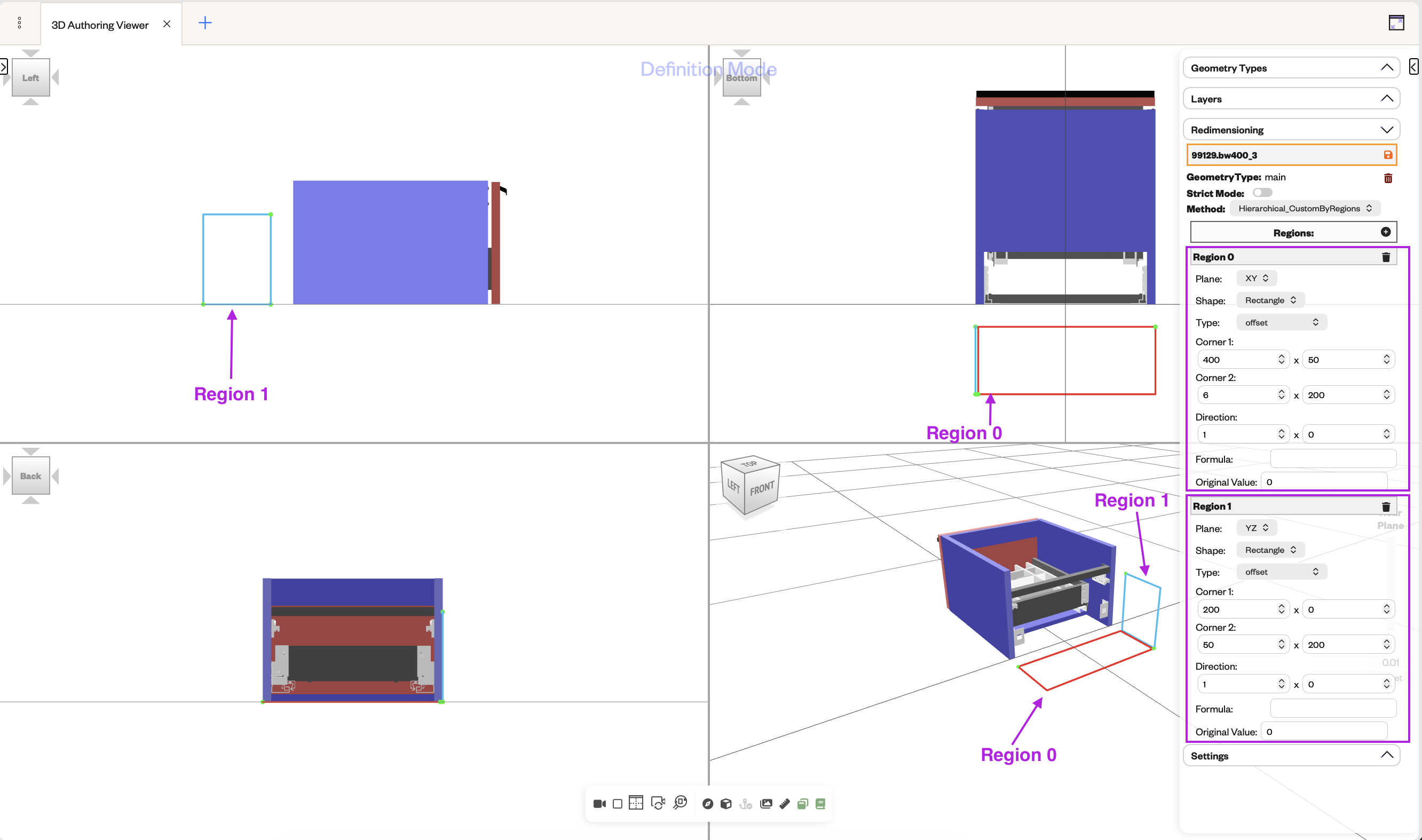Expand the Settings section
1422x840 pixels.
(1291, 756)
